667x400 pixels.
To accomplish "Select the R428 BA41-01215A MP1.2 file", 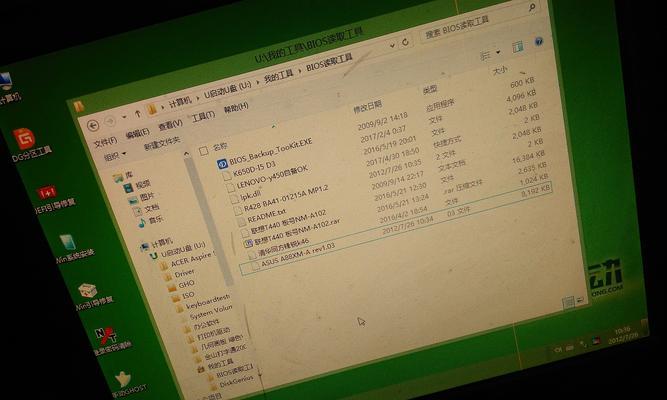I will click(286, 199).
